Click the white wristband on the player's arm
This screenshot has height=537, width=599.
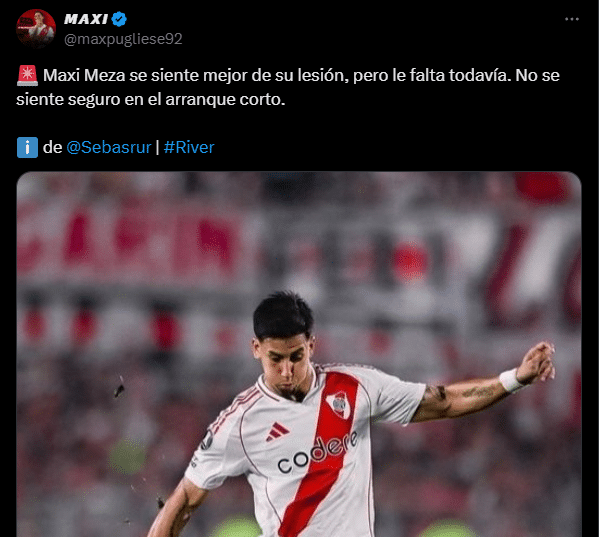pyautogui.click(x=511, y=380)
